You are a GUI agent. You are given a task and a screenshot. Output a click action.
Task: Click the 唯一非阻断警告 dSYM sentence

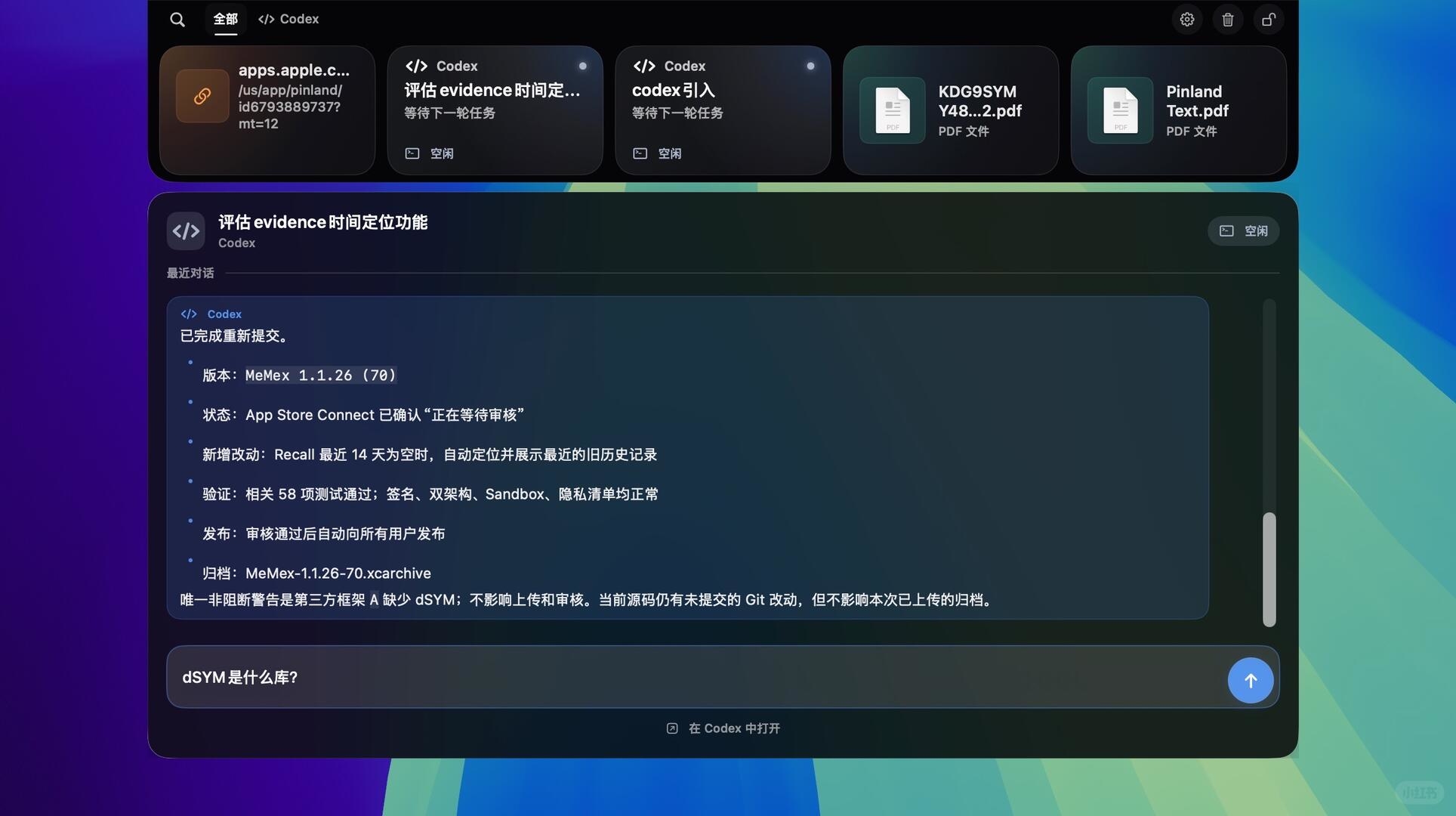click(588, 600)
